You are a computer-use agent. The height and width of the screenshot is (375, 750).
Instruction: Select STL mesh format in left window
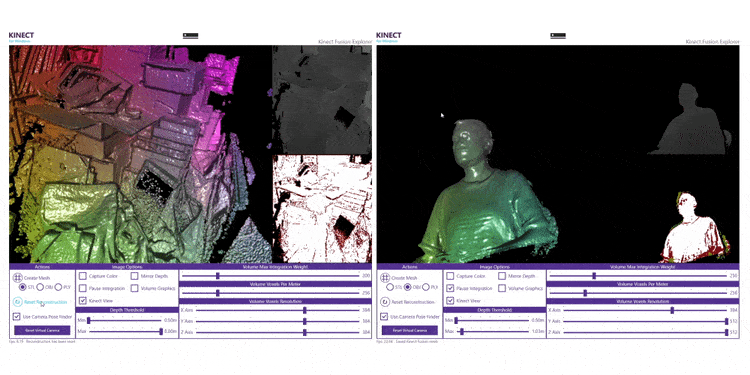pyautogui.click(x=22, y=287)
